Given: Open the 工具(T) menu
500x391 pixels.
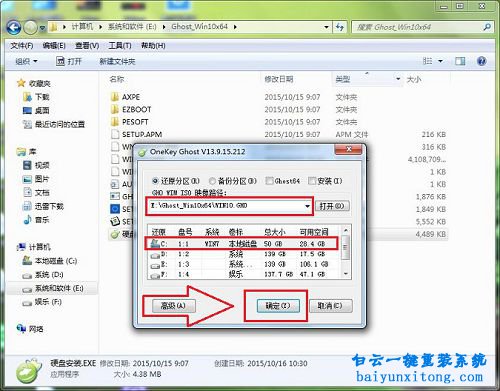Looking at the screenshot, I should click(x=120, y=46).
